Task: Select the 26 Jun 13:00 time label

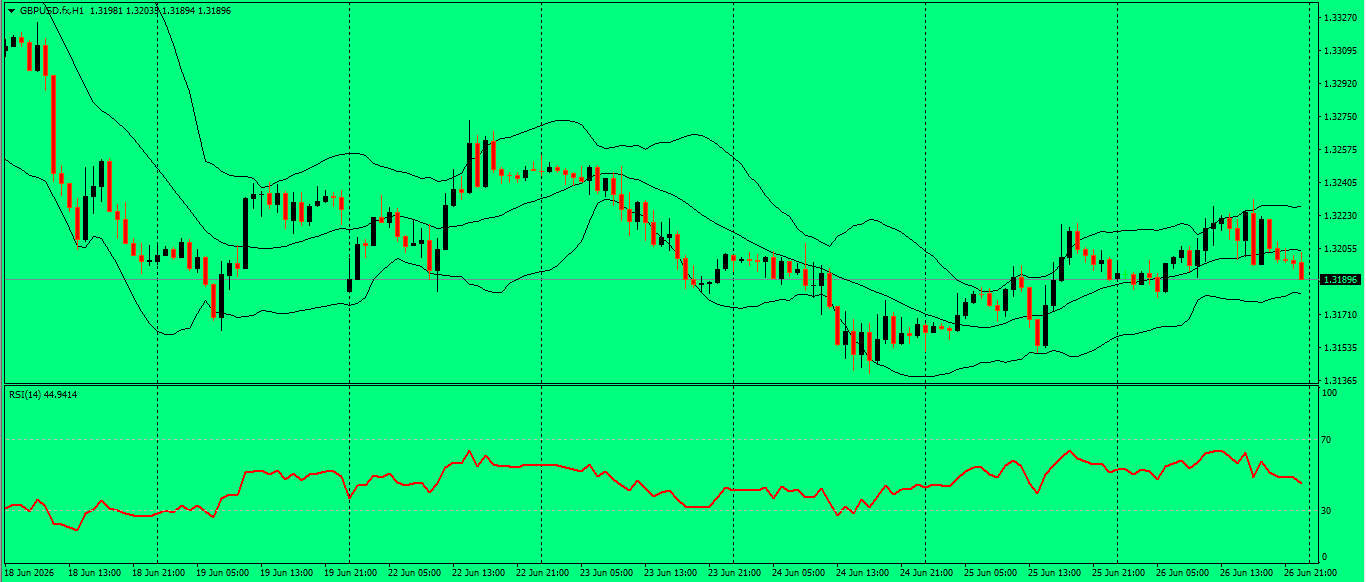Action: click(1246, 573)
